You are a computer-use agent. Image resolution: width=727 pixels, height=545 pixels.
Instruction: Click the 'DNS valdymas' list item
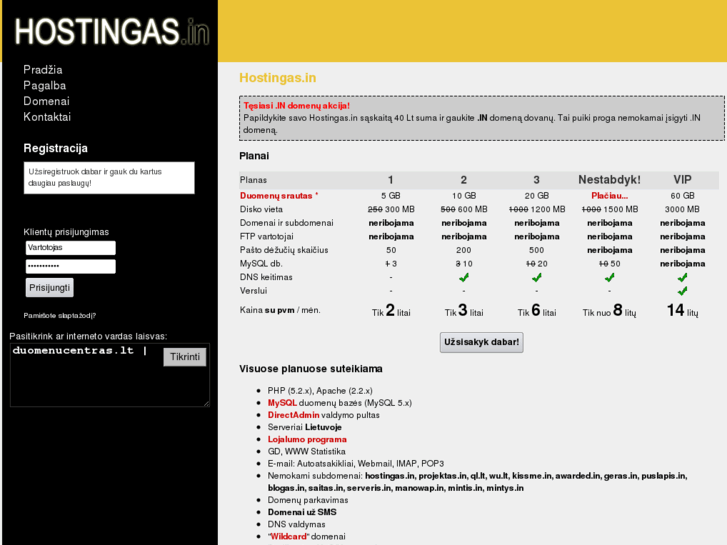click(296, 524)
